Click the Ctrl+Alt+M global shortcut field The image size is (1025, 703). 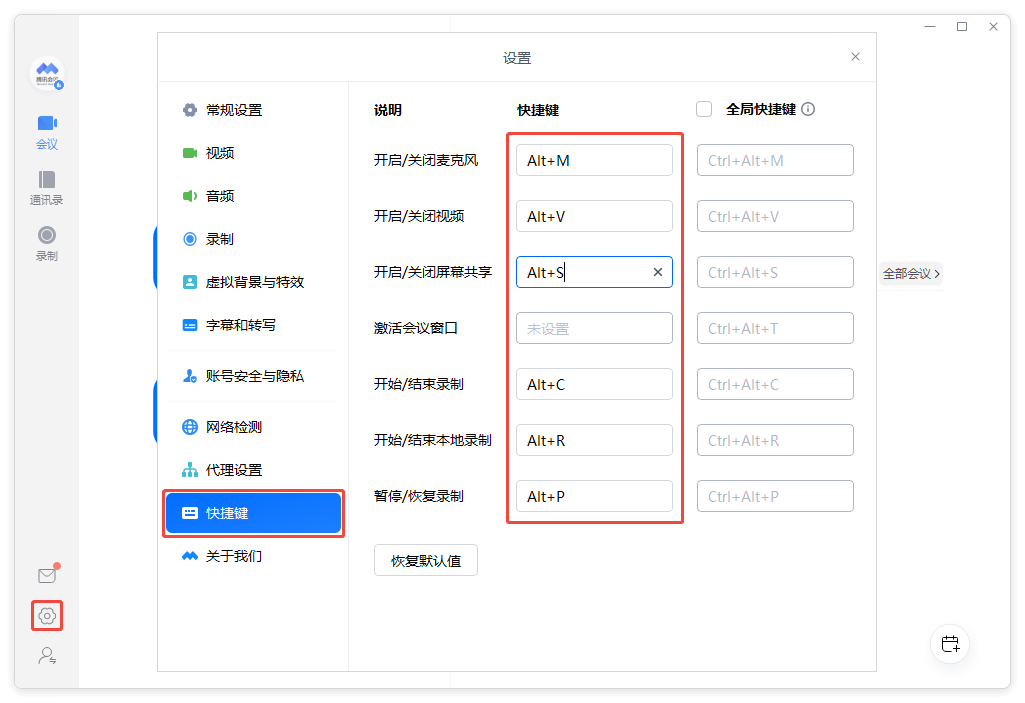[x=775, y=160]
